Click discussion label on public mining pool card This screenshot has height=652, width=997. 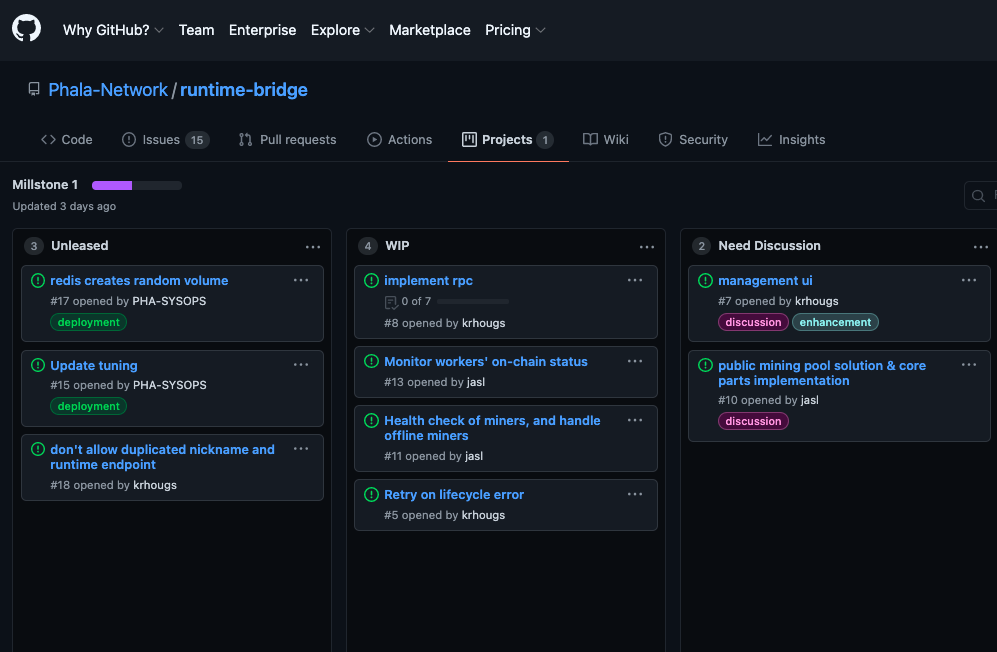(753, 421)
